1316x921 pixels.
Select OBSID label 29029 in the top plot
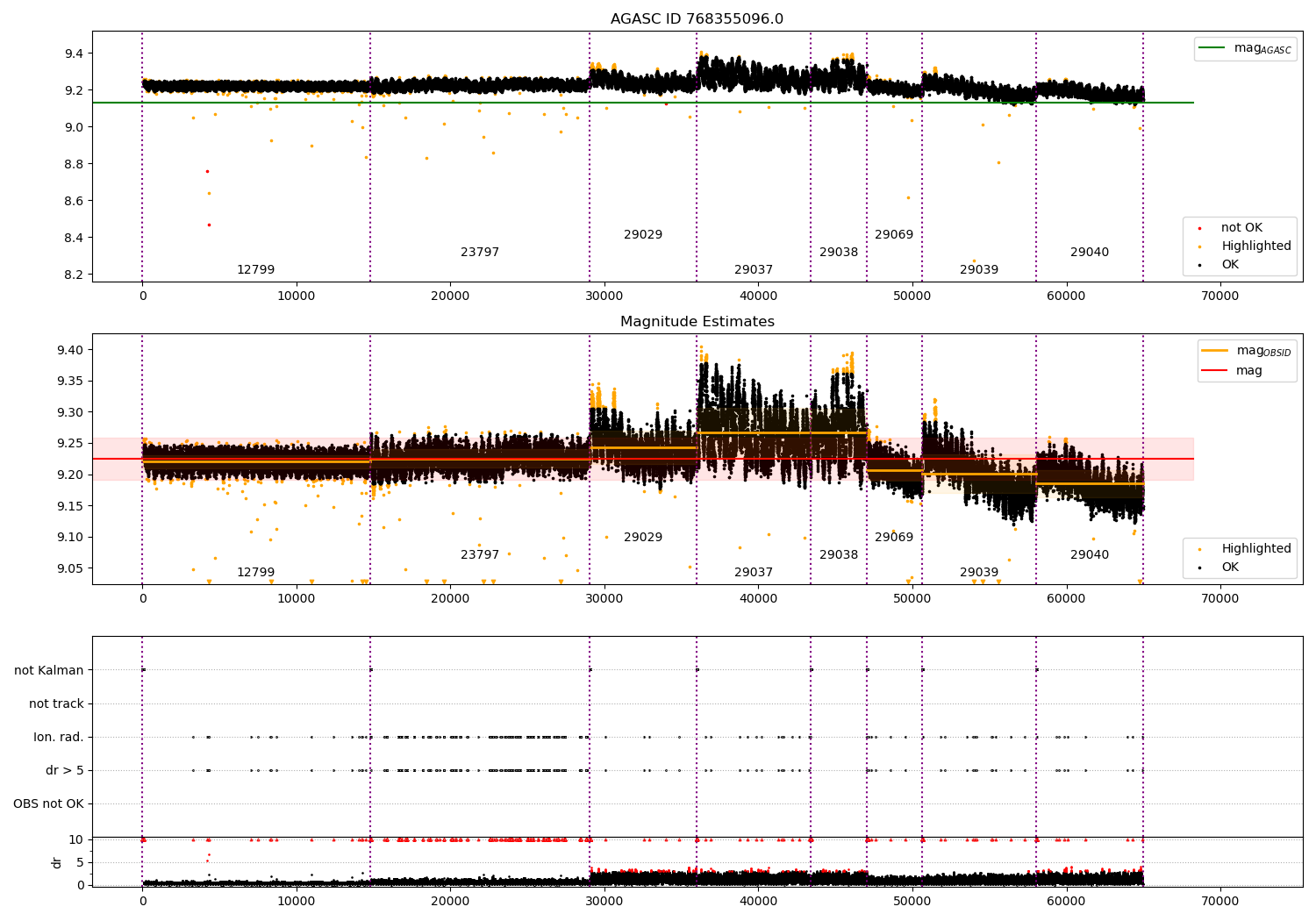643,235
